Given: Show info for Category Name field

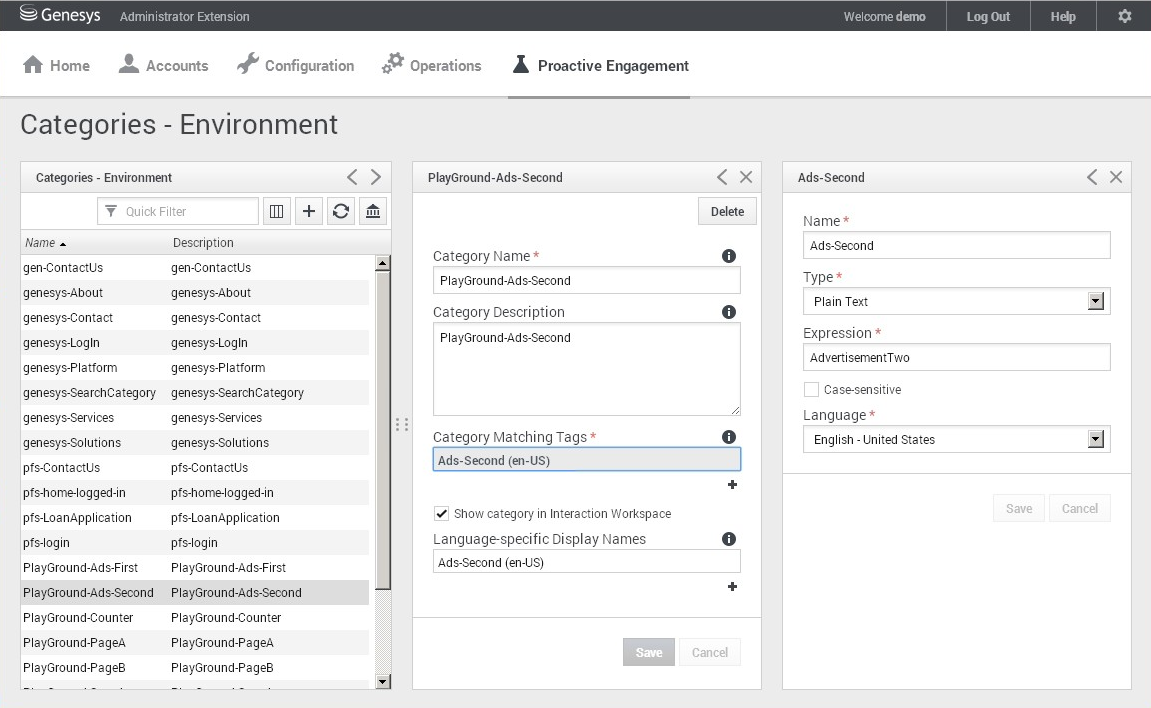Looking at the screenshot, I should 729,256.
